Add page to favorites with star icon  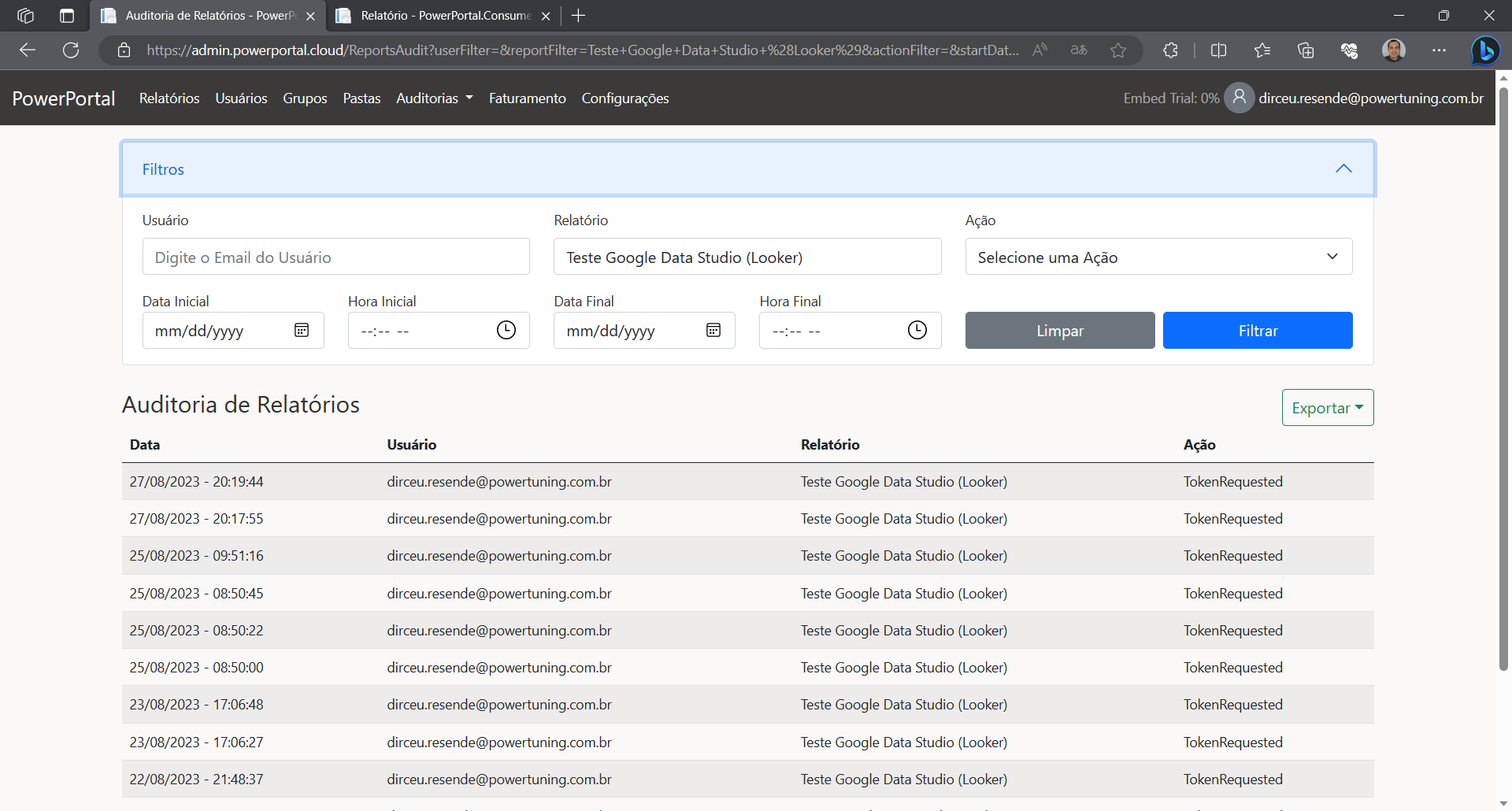(x=1117, y=50)
